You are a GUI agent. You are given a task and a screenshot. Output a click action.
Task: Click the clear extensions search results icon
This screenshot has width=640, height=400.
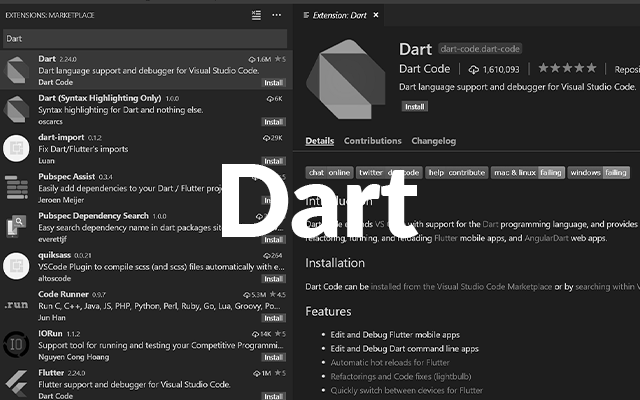coord(256,15)
